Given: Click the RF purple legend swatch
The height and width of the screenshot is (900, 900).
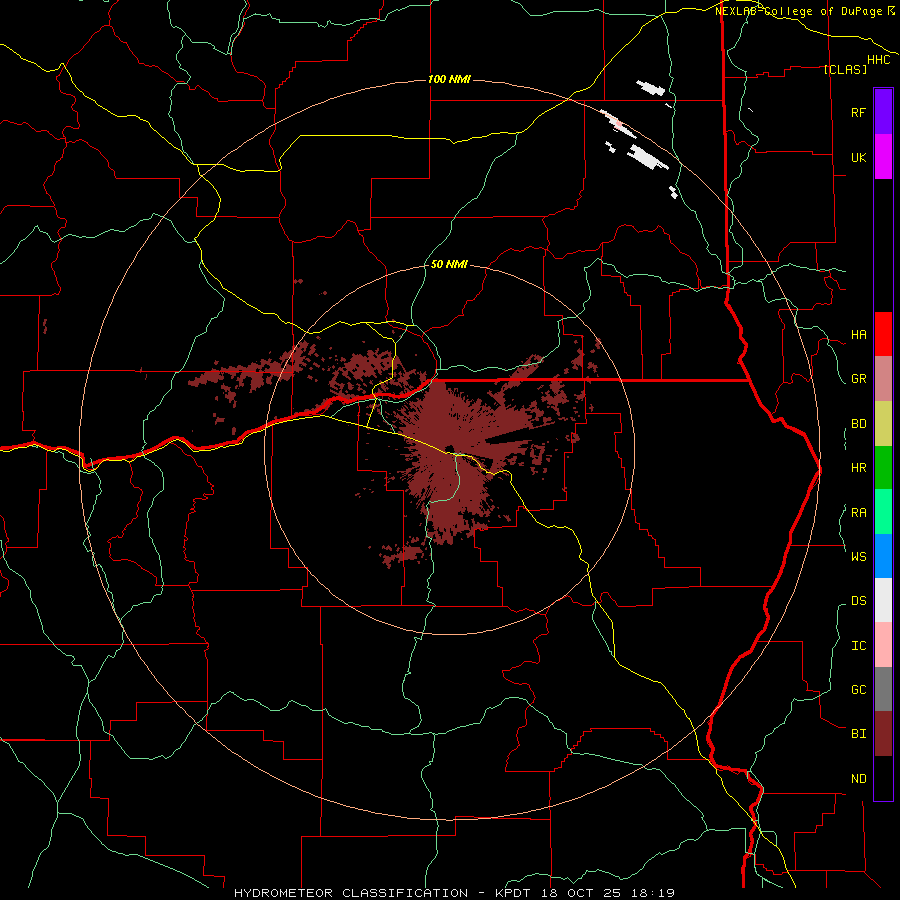Looking at the screenshot, I should tap(883, 111).
